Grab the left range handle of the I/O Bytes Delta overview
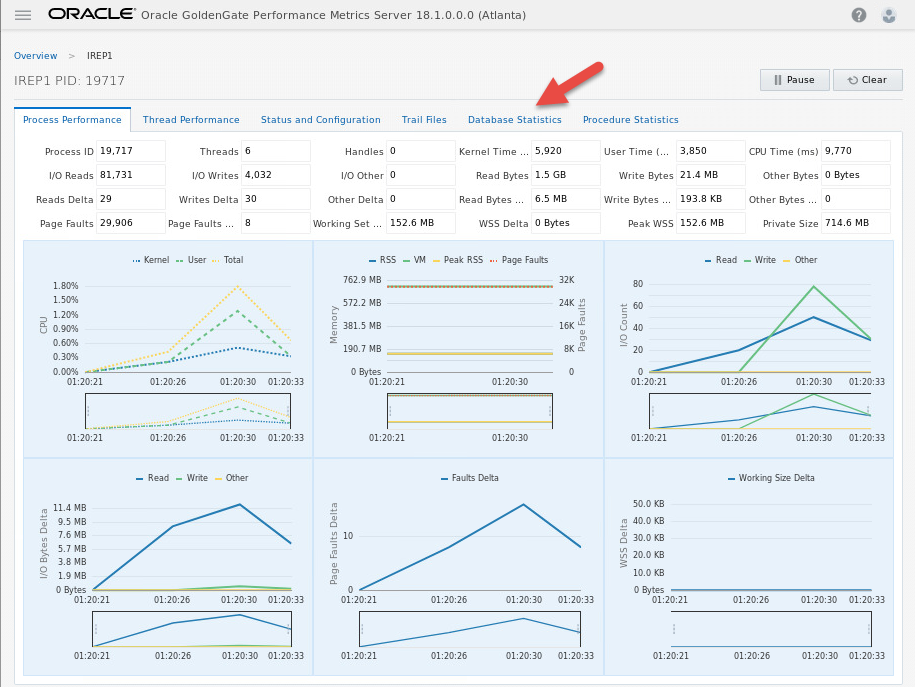Viewport: 915px width, 687px height. (x=96, y=629)
